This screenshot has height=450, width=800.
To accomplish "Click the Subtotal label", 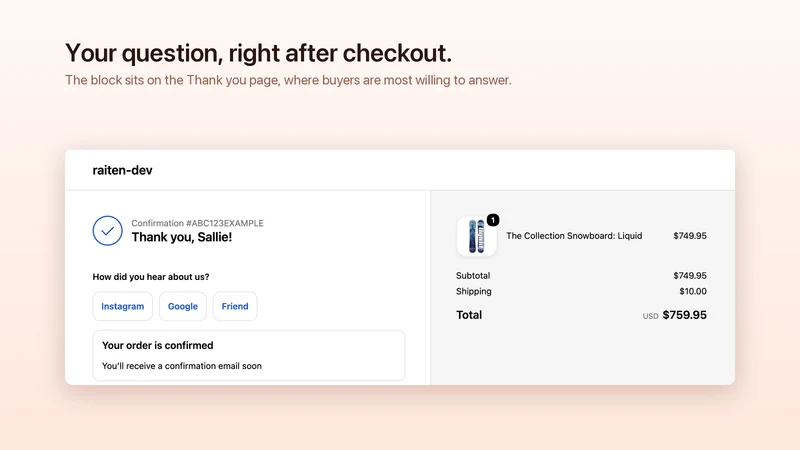I will pos(473,276).
